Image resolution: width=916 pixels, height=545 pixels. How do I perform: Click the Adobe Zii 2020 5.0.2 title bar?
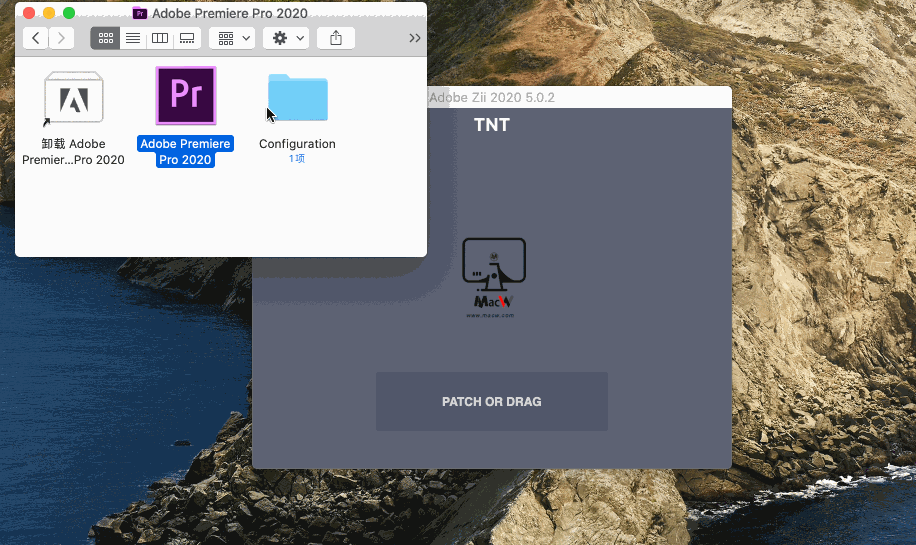(x=579, y=97)
